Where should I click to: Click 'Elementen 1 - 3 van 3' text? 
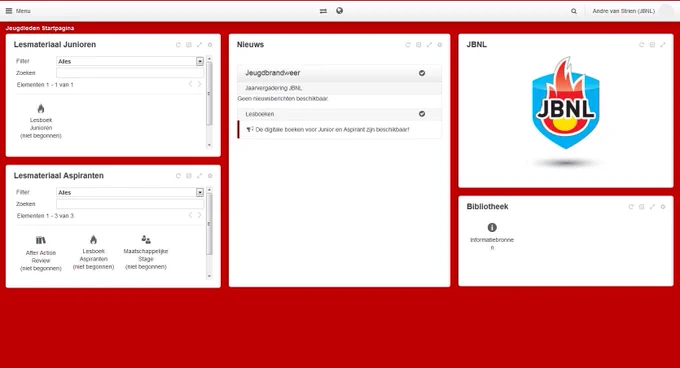click(45, 216)
